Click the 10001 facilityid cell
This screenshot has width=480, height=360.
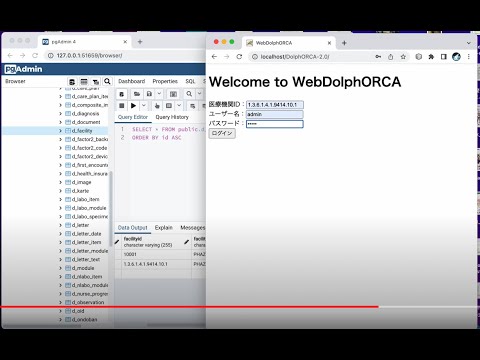(x=156, y=254)
